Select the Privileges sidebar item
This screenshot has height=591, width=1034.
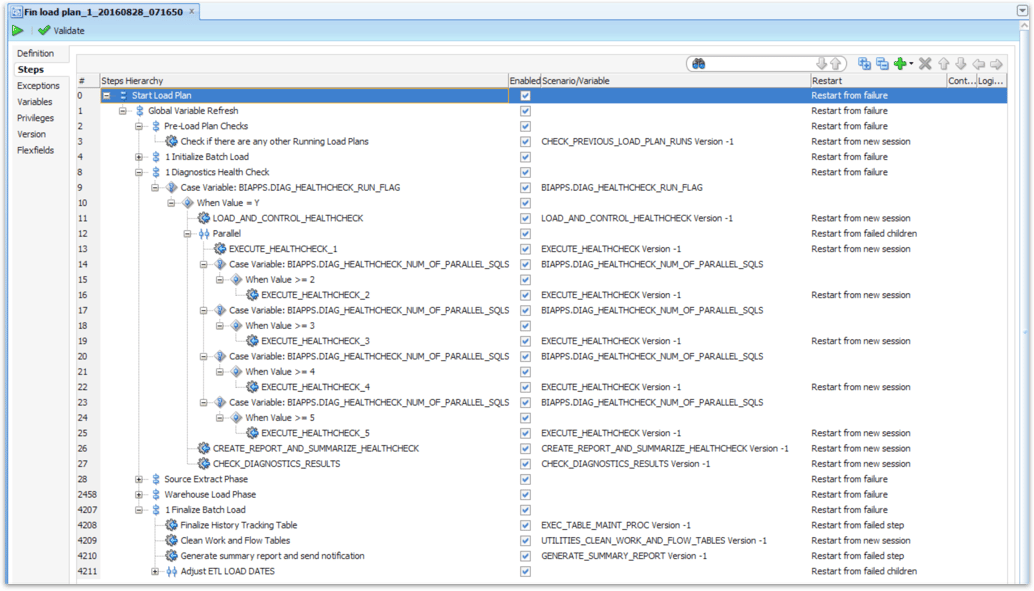coord(33,117)
